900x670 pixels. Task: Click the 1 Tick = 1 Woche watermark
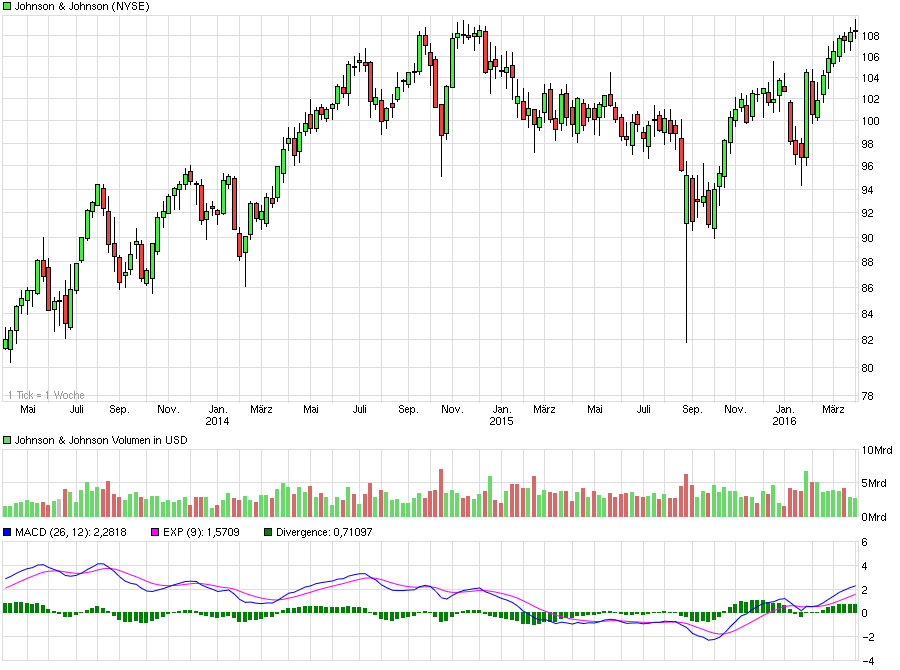tap(46, 395)
